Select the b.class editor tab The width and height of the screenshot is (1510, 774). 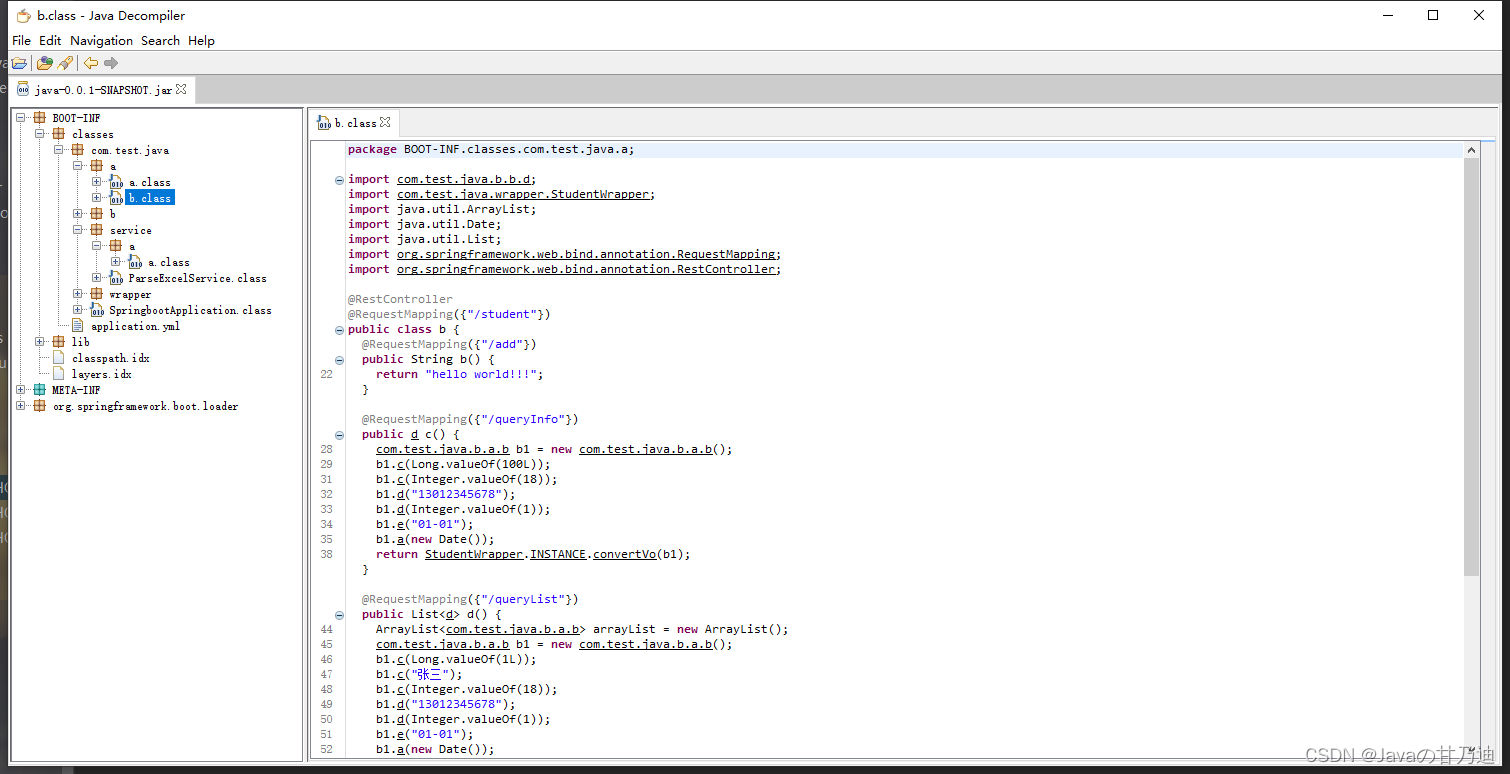[x=354, y=123]
